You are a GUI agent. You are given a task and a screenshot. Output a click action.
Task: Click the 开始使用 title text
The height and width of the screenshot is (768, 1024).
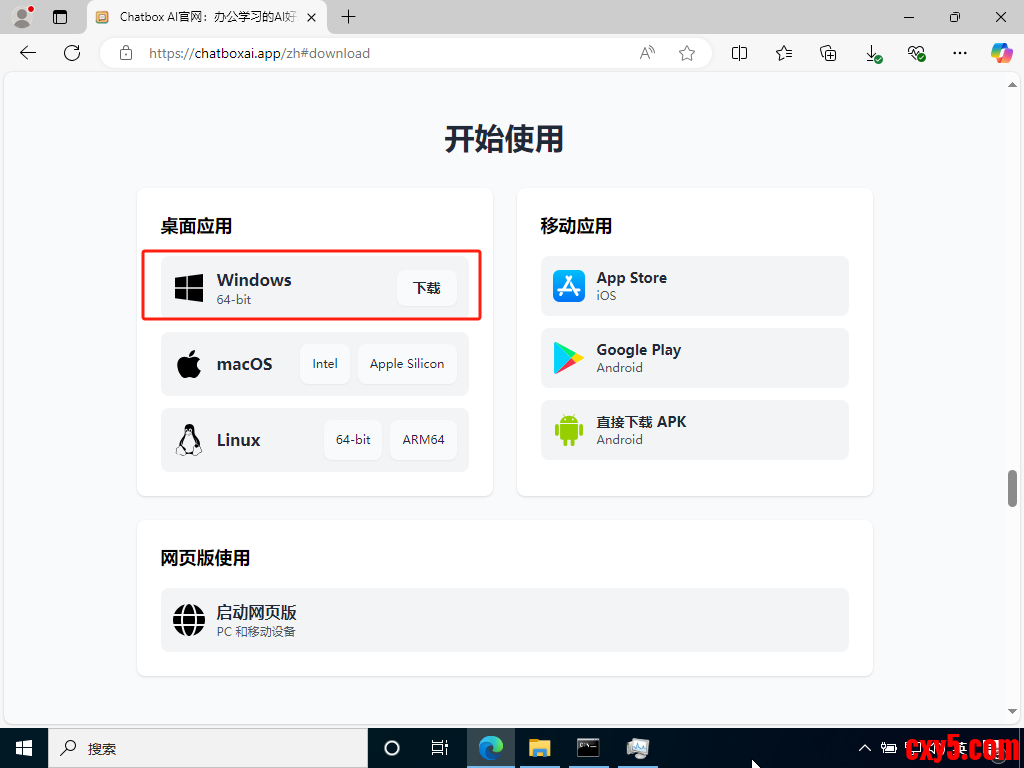click(x=504, y=139)
